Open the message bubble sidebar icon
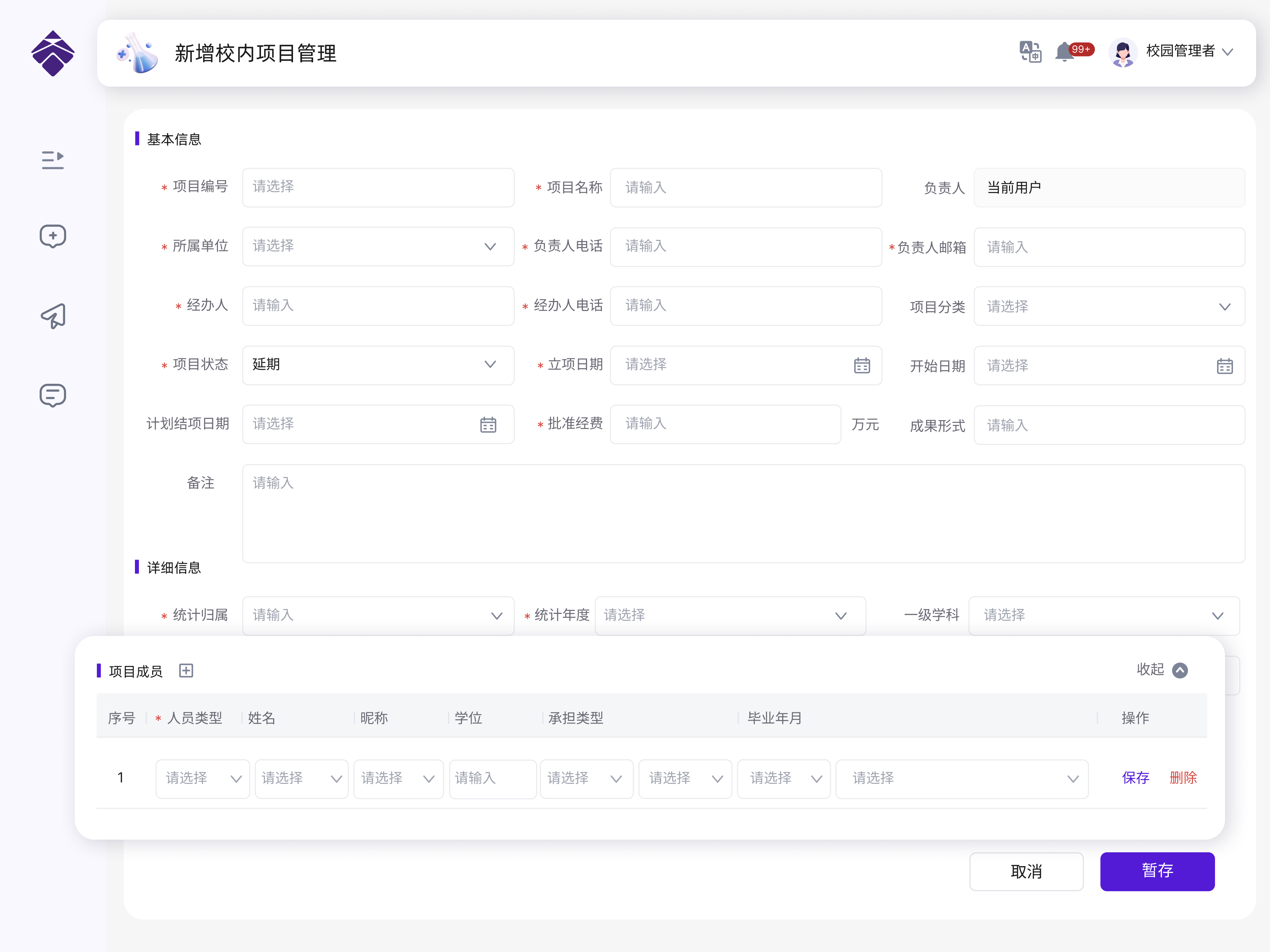Screen dimensions: 1270x952 pos(52,395)
